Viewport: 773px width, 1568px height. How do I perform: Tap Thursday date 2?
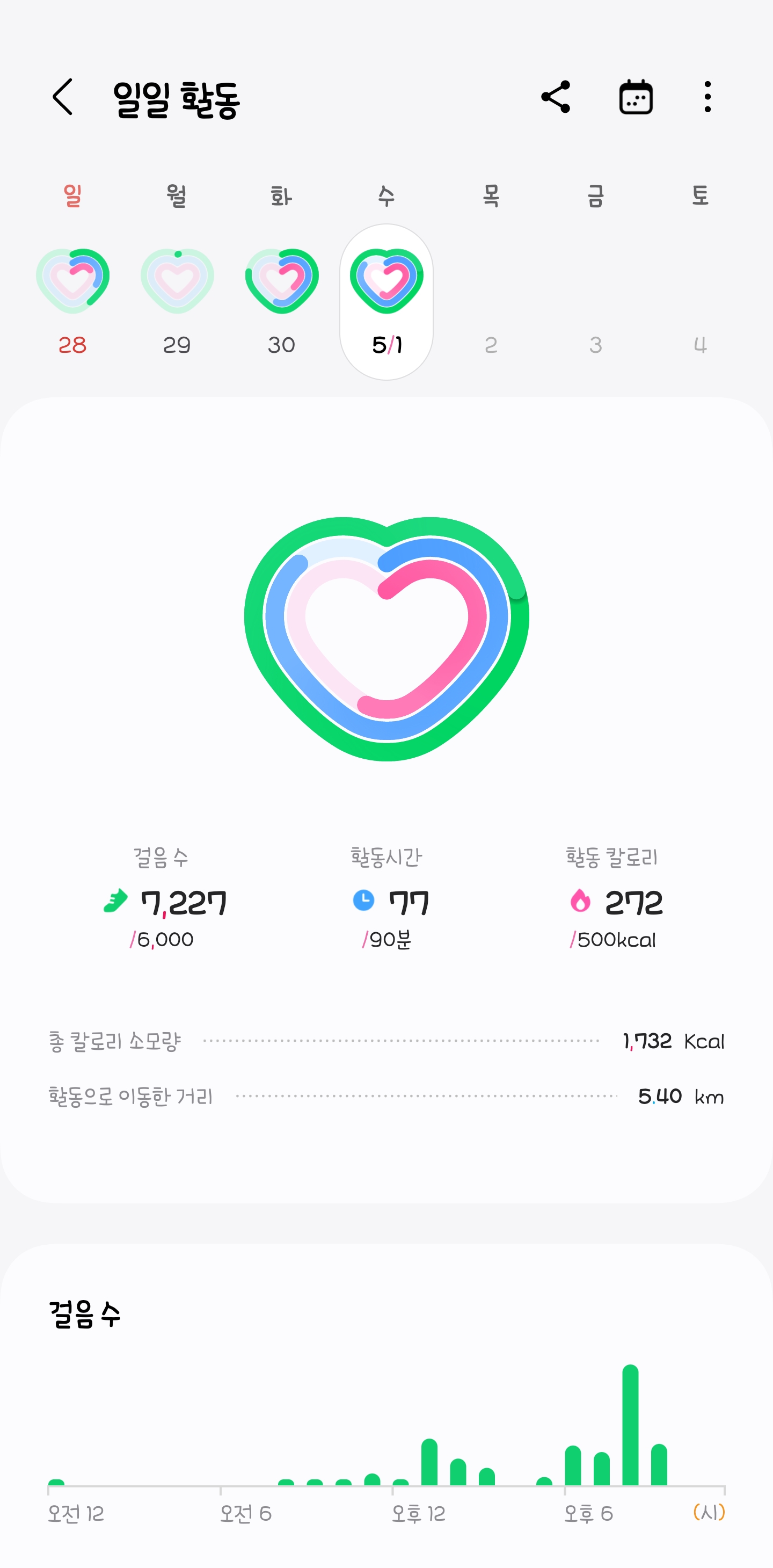pos(491,345)
